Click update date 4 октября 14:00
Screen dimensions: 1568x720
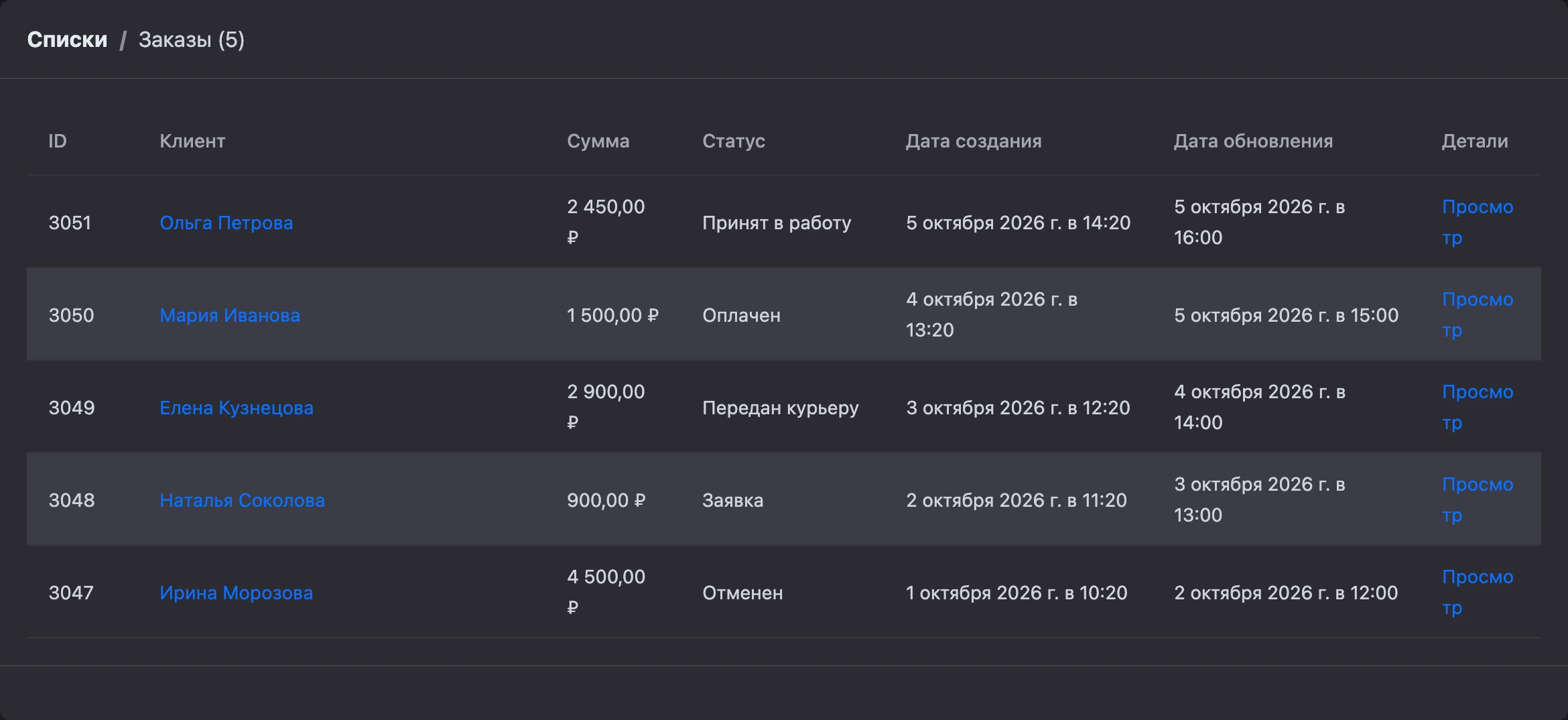(x=1260, y=407)
